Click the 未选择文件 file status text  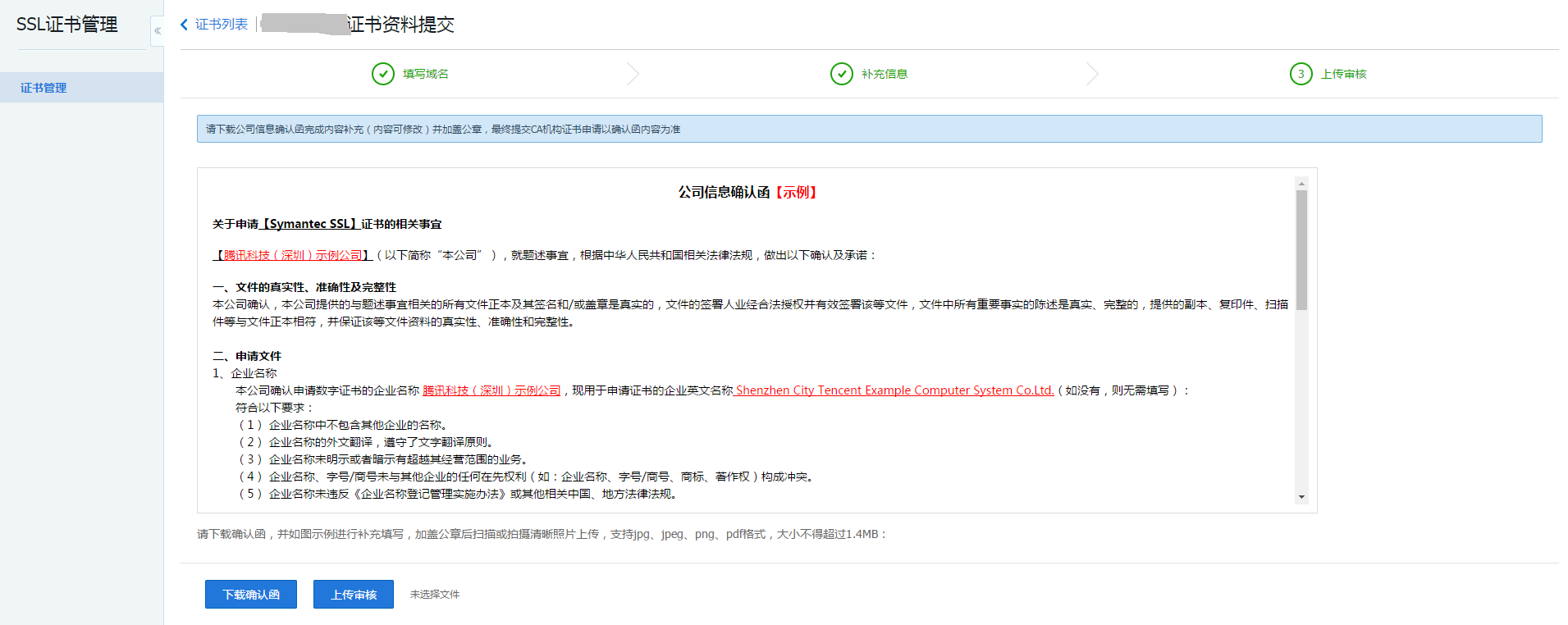click(x=435, y=595)
